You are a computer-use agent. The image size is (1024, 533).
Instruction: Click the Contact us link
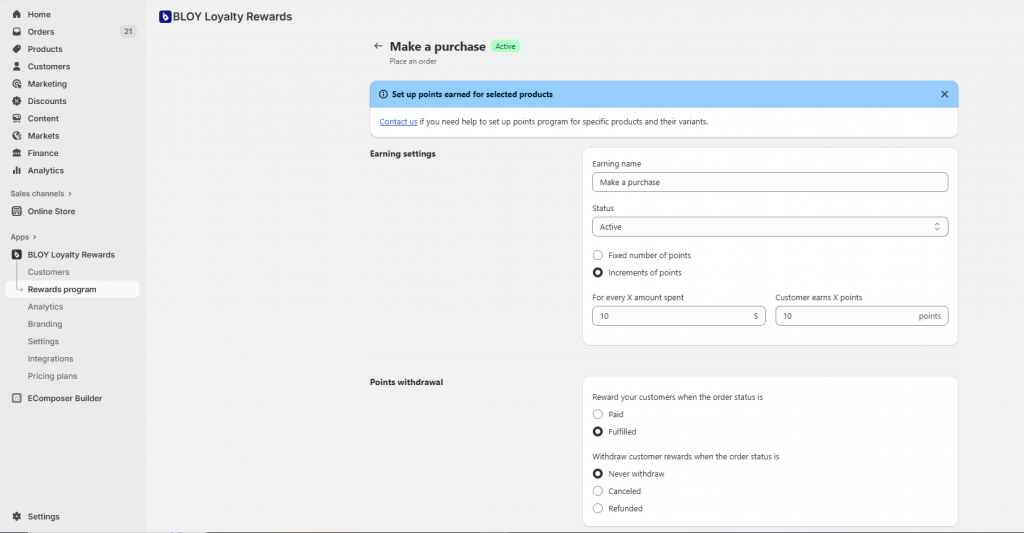[x=398, y=122]
